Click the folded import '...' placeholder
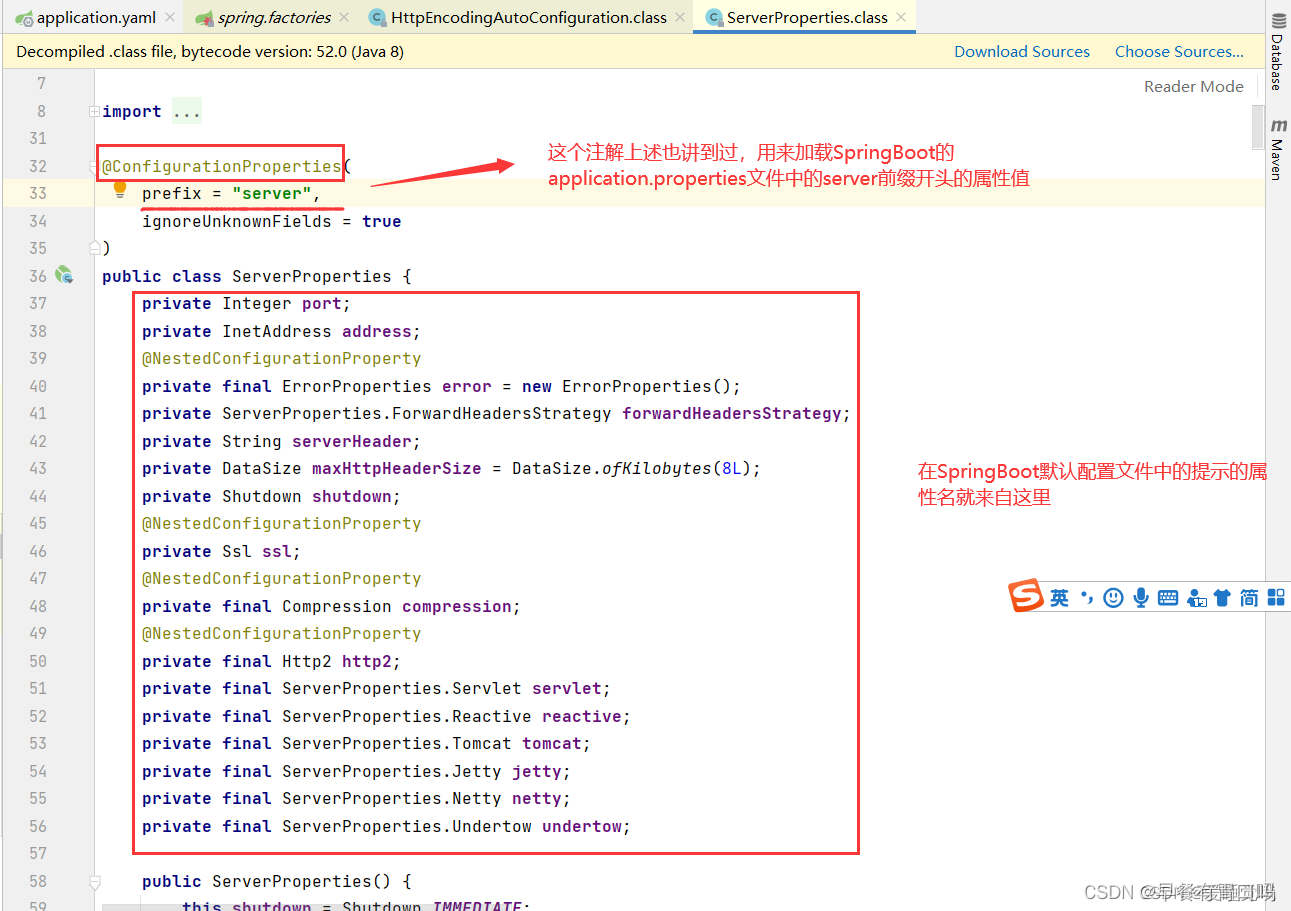The width and height of the screenshot is (1291, 911). coord(186,112)
